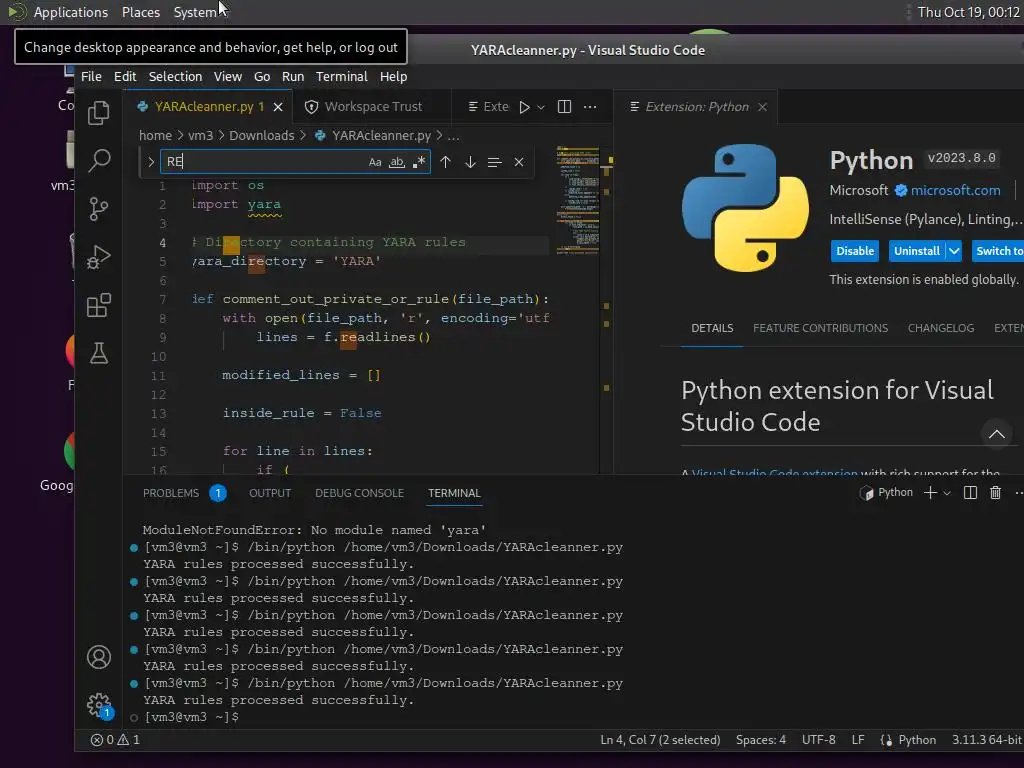Split the editor right

(564, 106)
